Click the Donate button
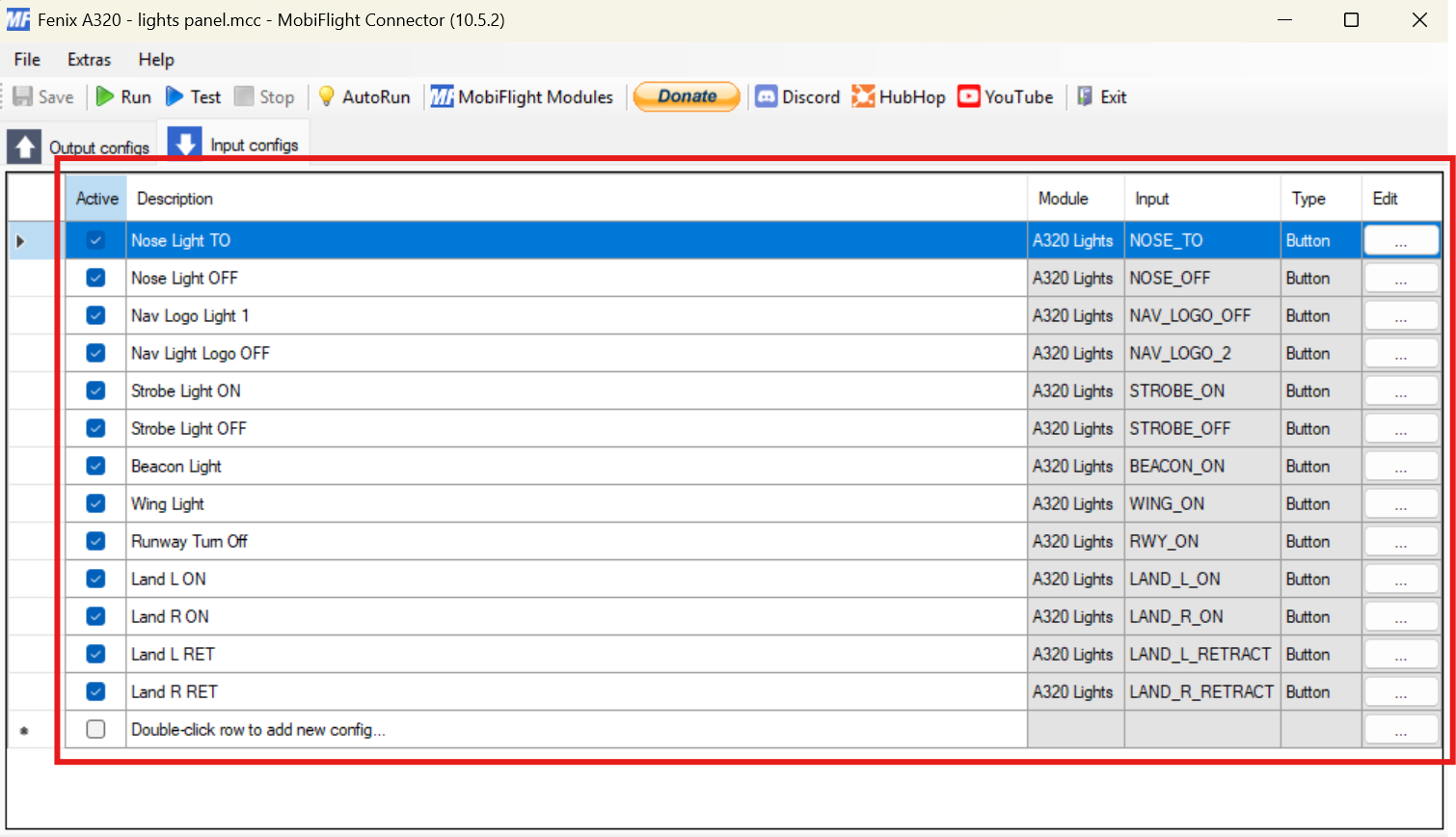The image size is (1456, 837). click(x=687, y=96)
